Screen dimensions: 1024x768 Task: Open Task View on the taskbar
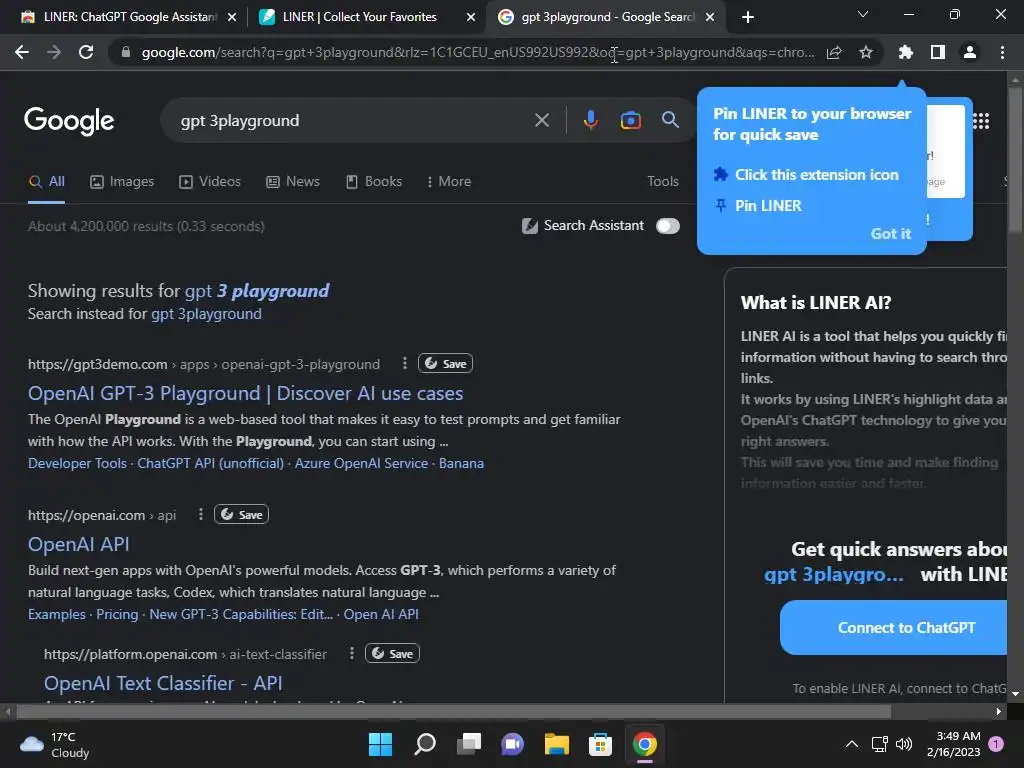(x=469, y=744)
